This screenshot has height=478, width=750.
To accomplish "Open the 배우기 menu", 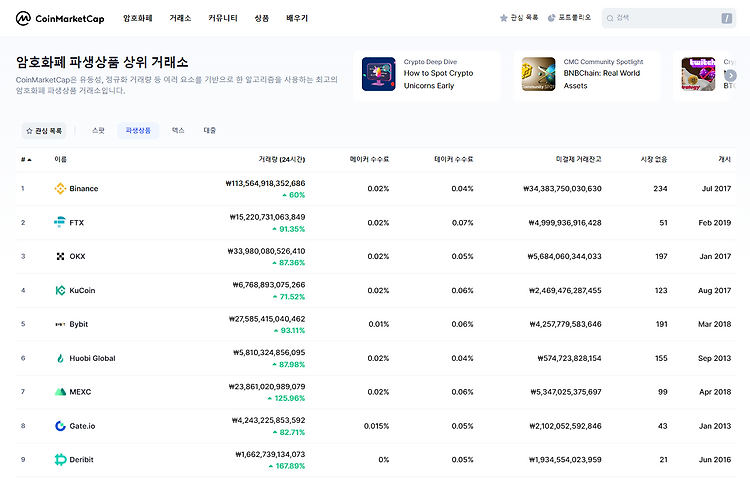I will coord(297,18).
